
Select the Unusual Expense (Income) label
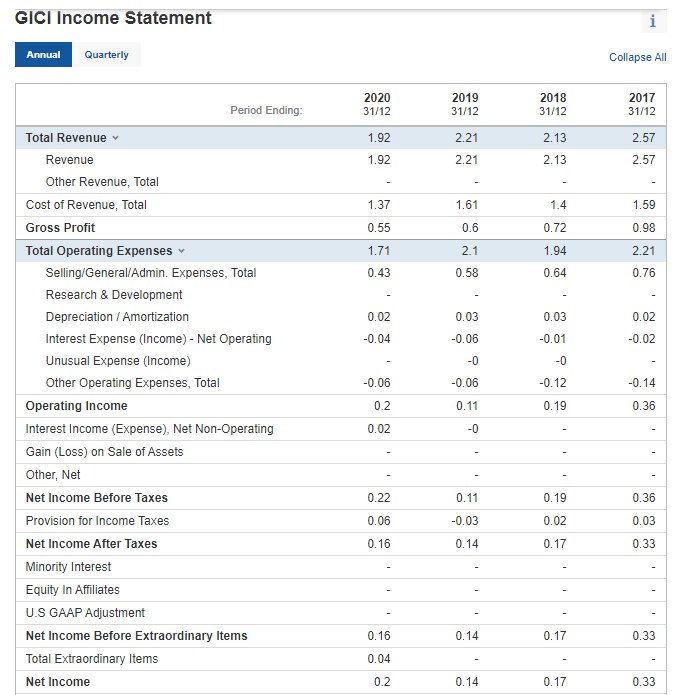[118, 361]
